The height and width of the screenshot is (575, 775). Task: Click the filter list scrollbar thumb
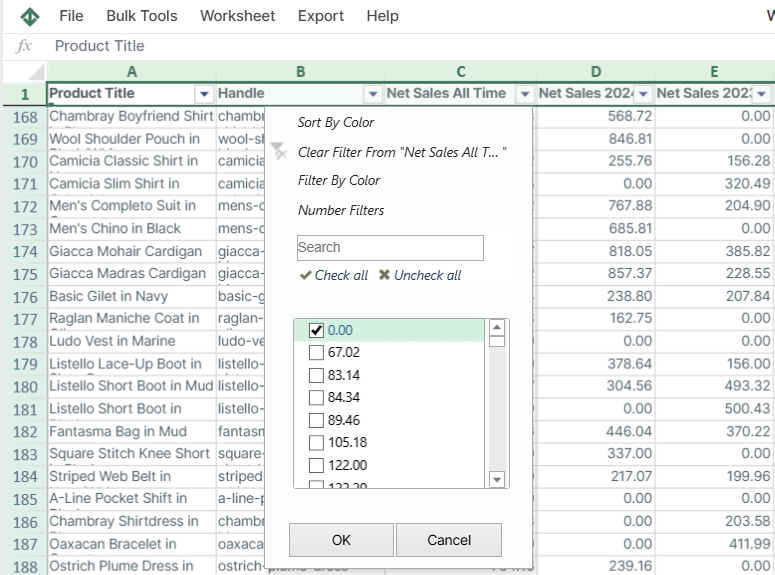coord(497,342)
